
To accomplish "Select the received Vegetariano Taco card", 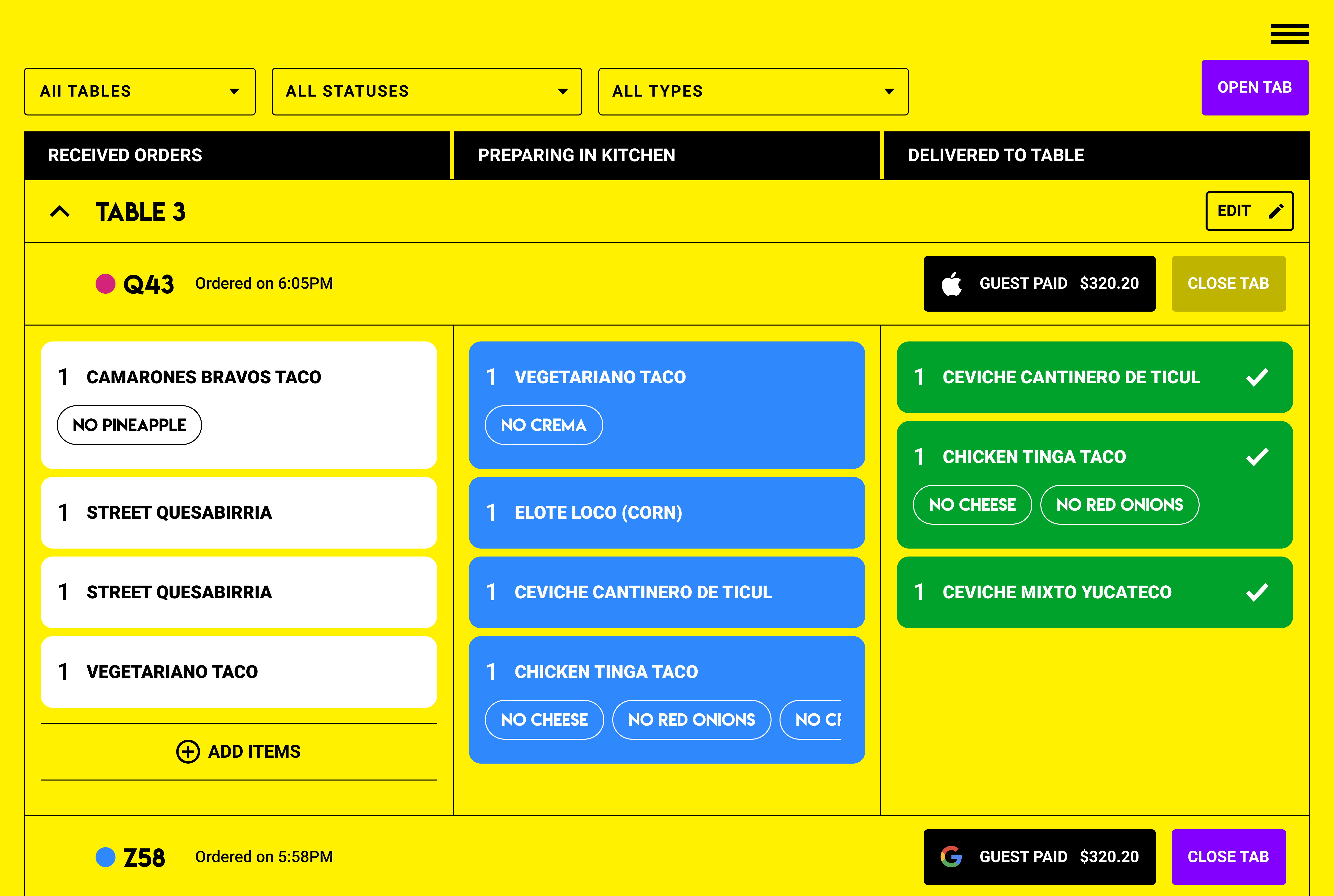I will point(239,672).
